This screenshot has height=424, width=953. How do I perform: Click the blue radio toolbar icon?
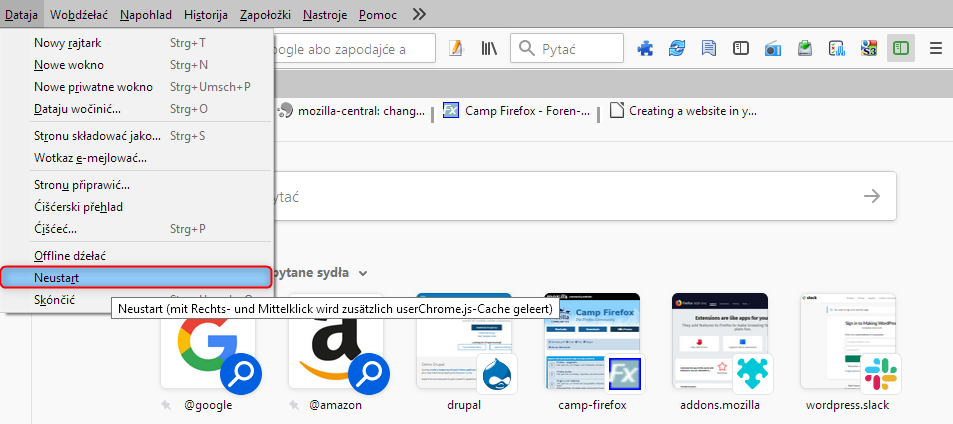pyautogui.click(x=773, y=48)
